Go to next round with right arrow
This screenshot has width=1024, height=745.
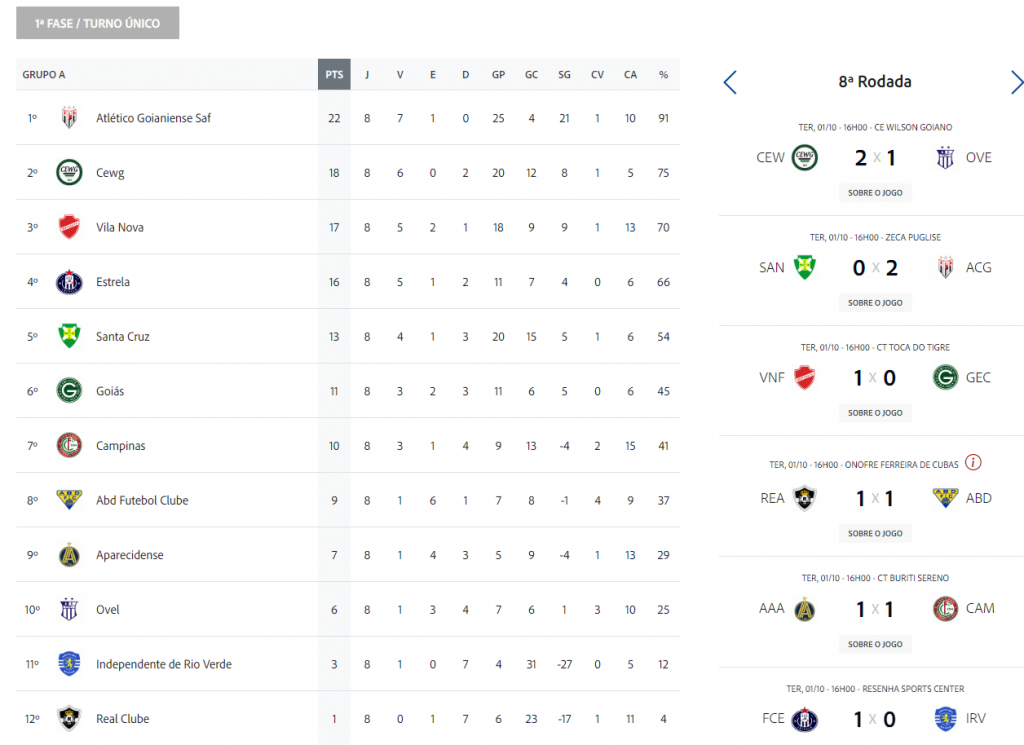(1017, 82)
